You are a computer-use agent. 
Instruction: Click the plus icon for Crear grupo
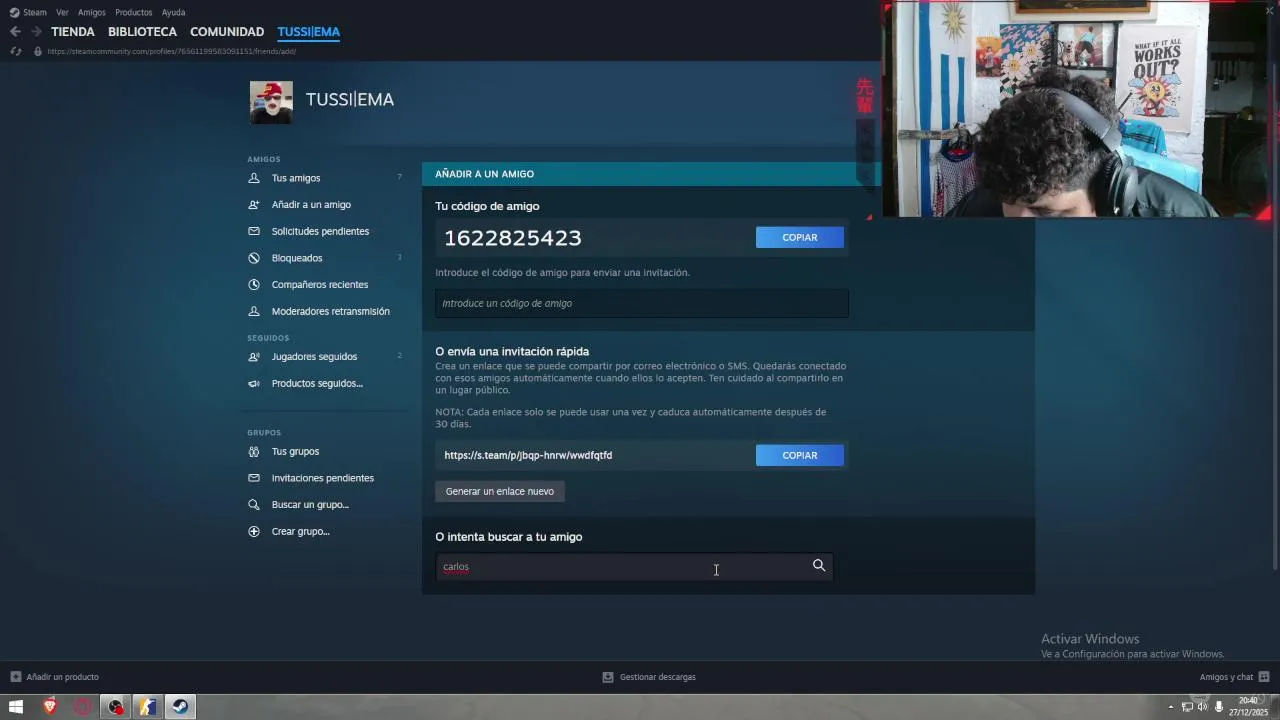pos(254,531)
